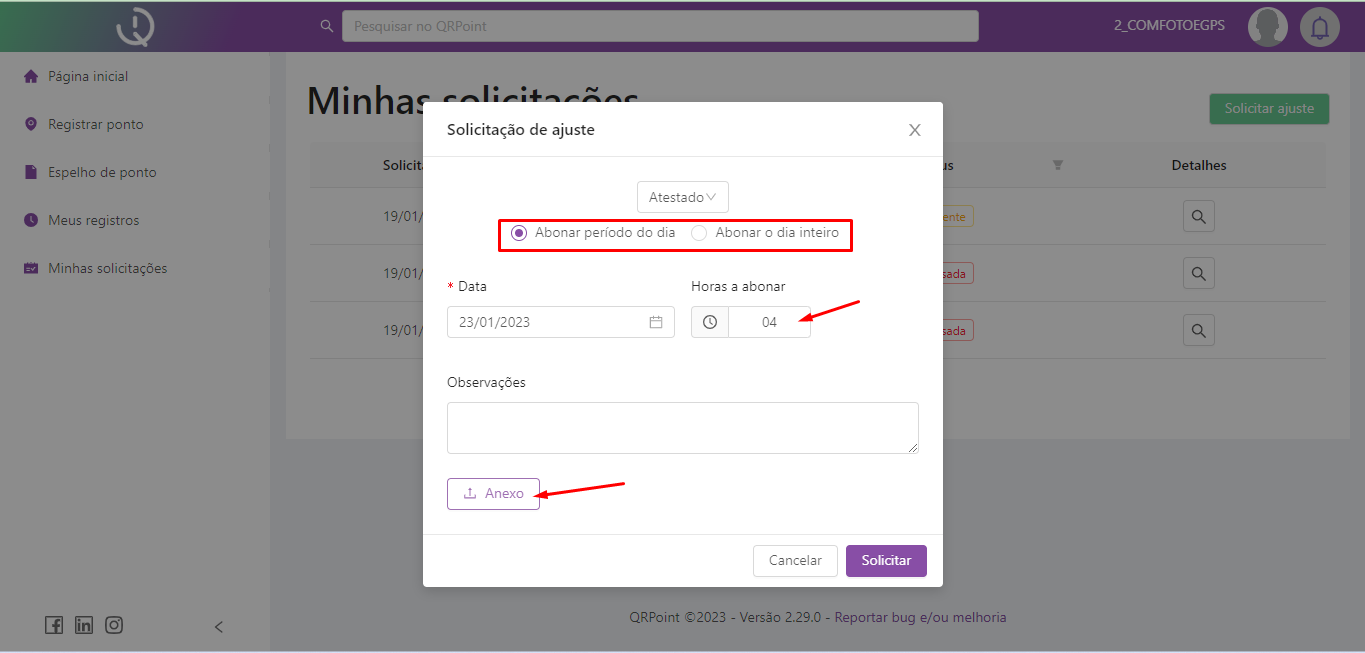Open Meus registros in the sidebar
1365x653 pixels.
coord(93,220)
